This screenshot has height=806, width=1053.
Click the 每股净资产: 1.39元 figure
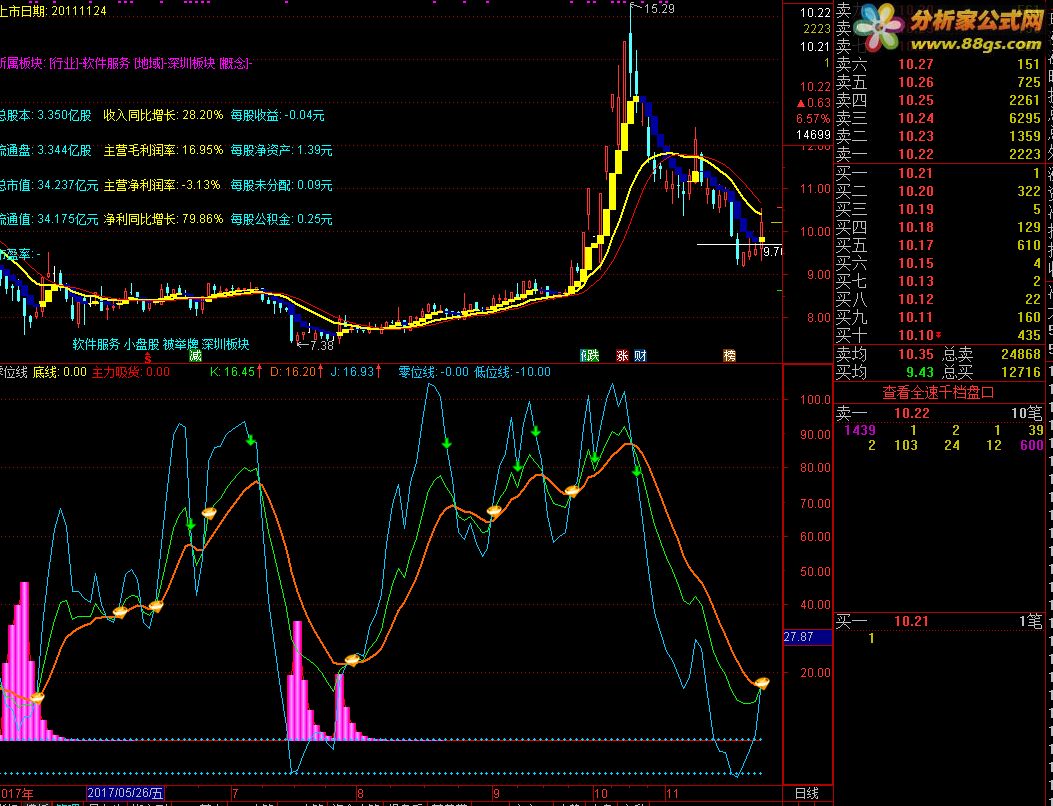(x=281, y=150)
